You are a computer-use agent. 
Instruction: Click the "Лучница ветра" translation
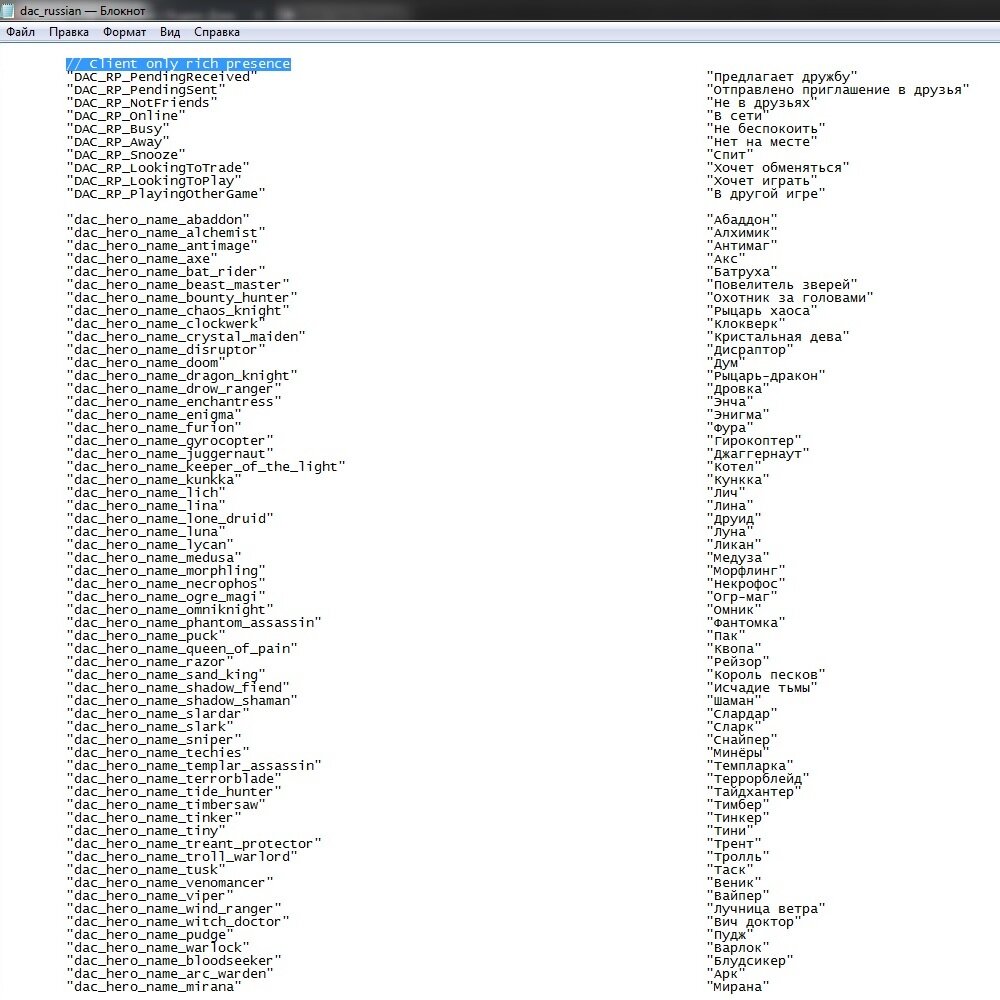(x=766, y=909)
